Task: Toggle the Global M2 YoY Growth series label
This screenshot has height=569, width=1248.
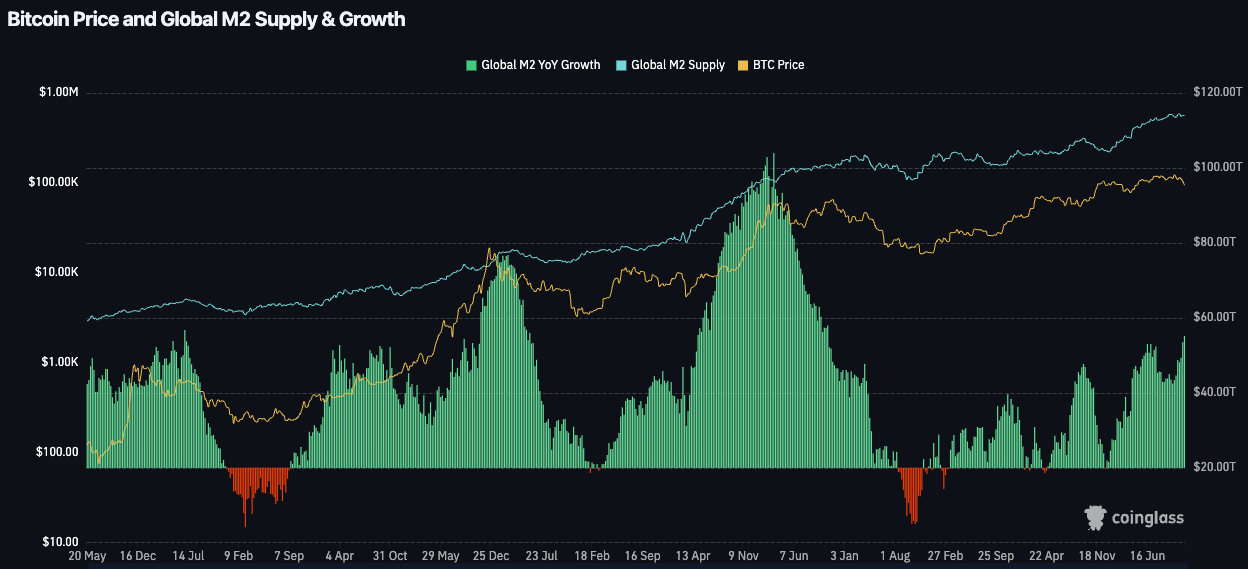Action: click(540, 65)
